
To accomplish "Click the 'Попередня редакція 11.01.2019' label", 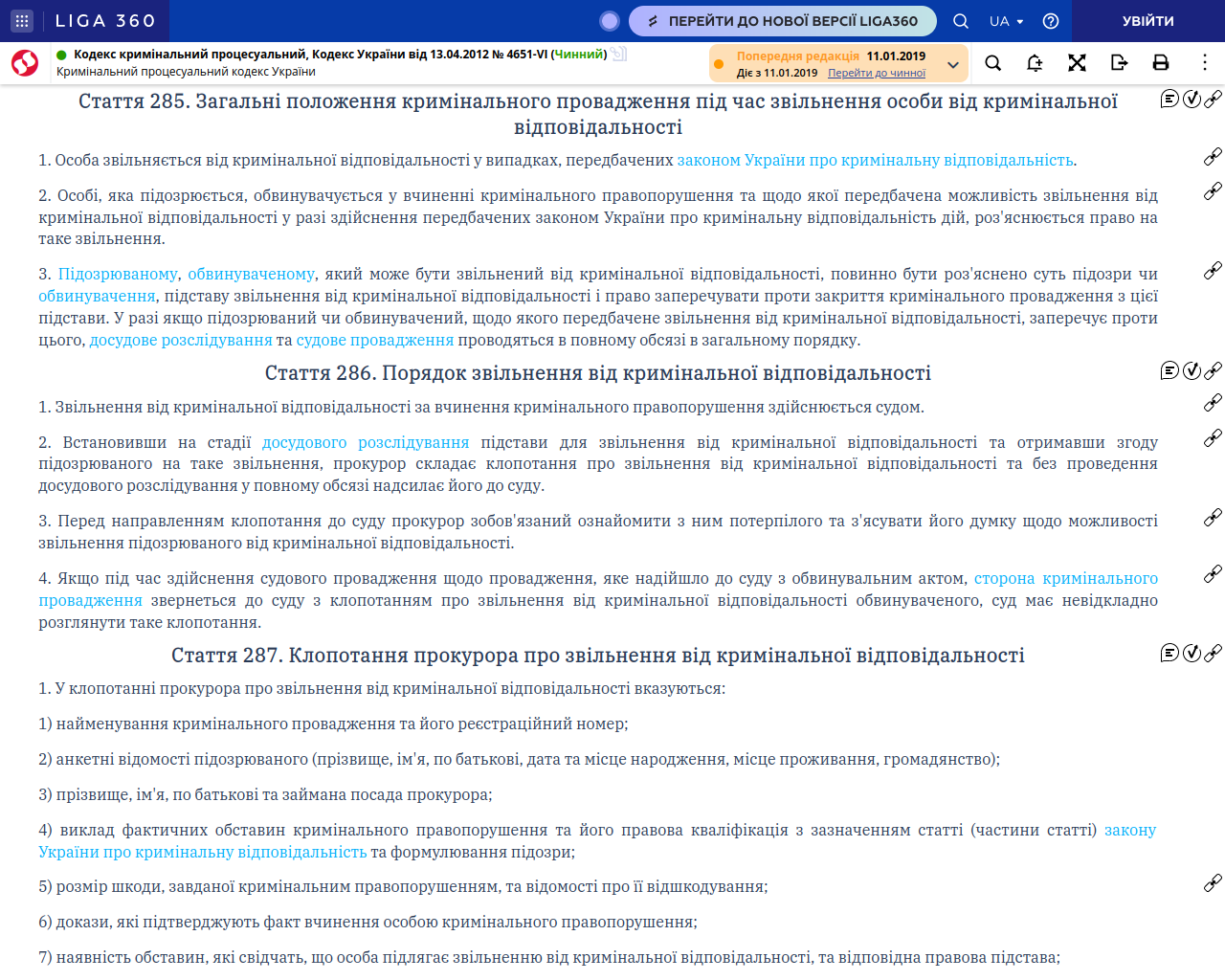I will [831, 56].
